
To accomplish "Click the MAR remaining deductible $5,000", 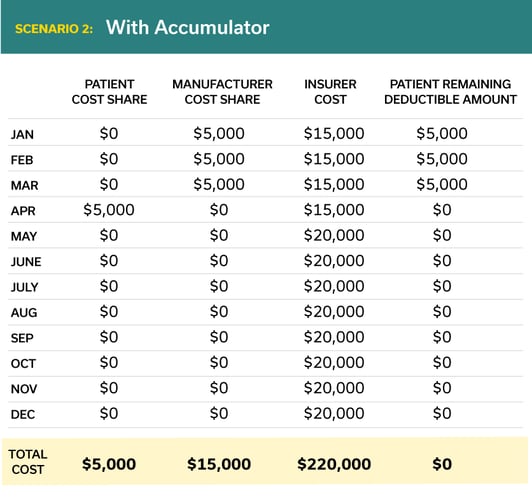I will click(x=442, y=184).
